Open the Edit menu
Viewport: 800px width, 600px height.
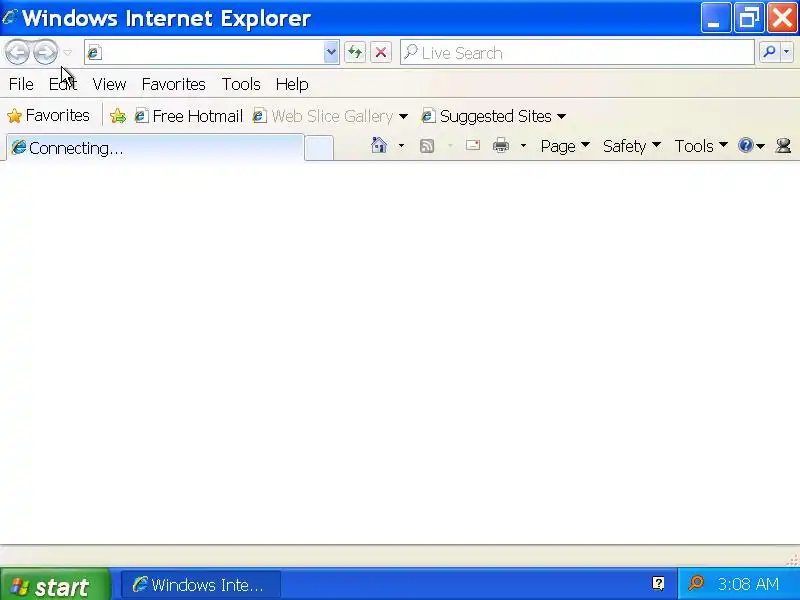point(63,84)
